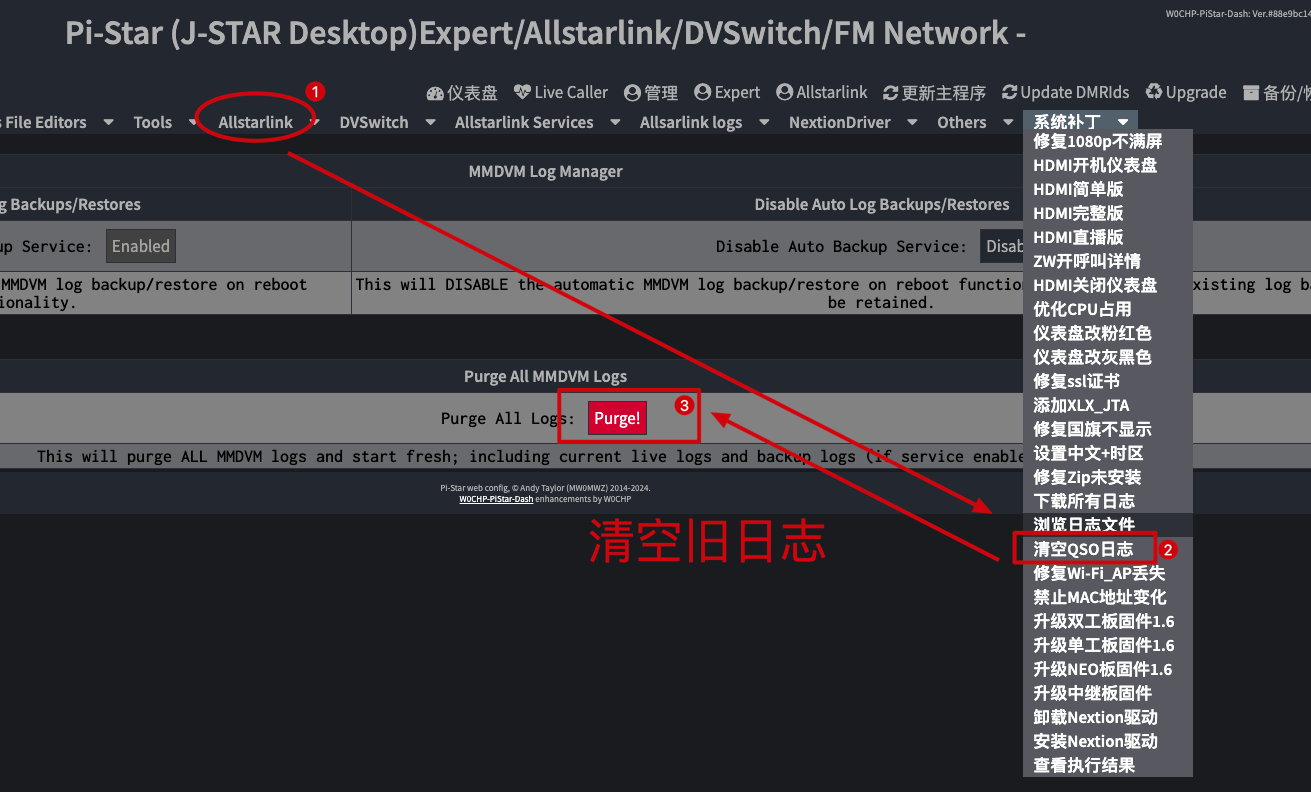The width and height of the screenshot is (1311, 792).
Task: Choose 优化CPU占用 in 系统补丁 menu
Action: point(1082,309)
